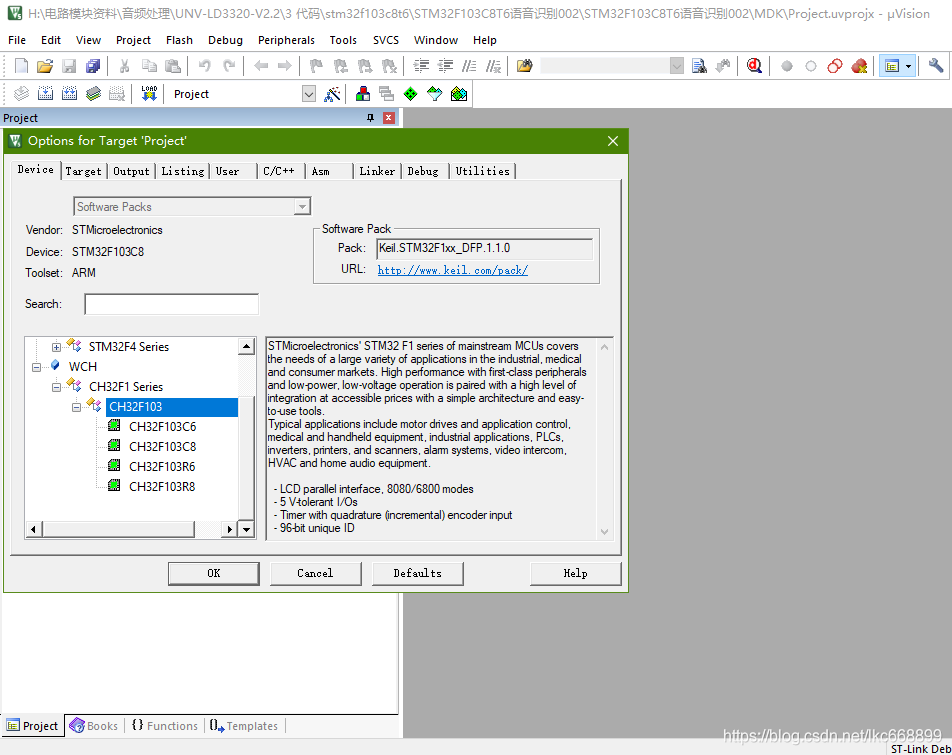Click the Project Window layout icon
The width and height of the screenshot is (952, 755).
891,66
